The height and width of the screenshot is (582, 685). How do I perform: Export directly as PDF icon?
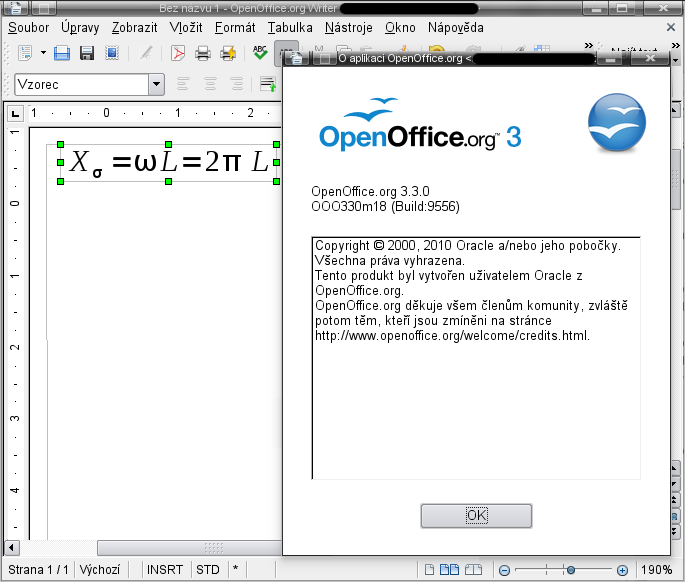tap(178, 53)
